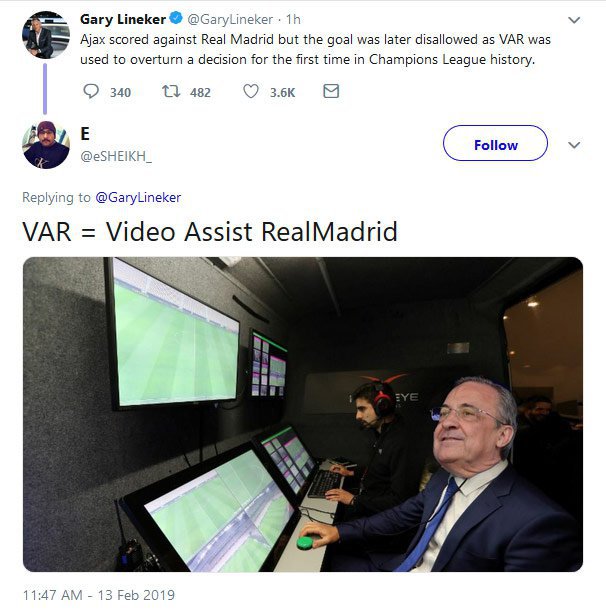Open Gary Lineker's profile avatar
This screenshot has width=606, height=616.
click(x=46, y=35)
